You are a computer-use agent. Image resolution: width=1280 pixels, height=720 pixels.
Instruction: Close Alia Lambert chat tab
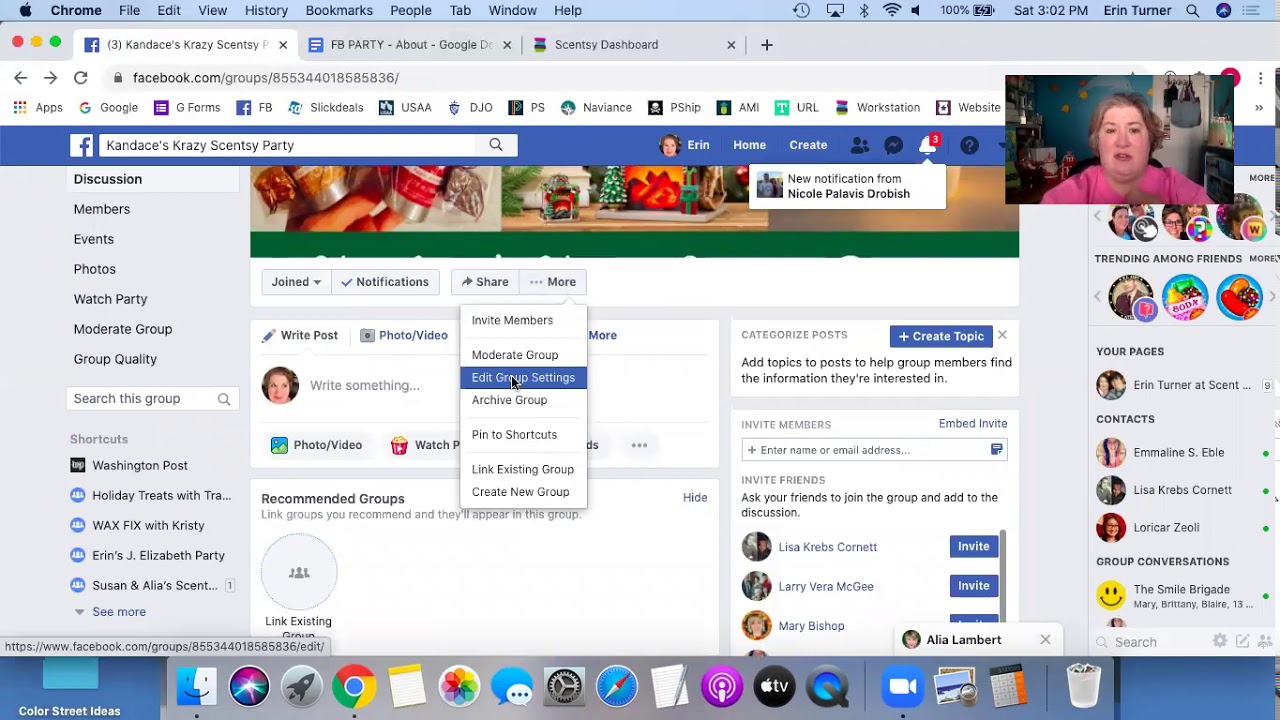tap(1045, 640)
